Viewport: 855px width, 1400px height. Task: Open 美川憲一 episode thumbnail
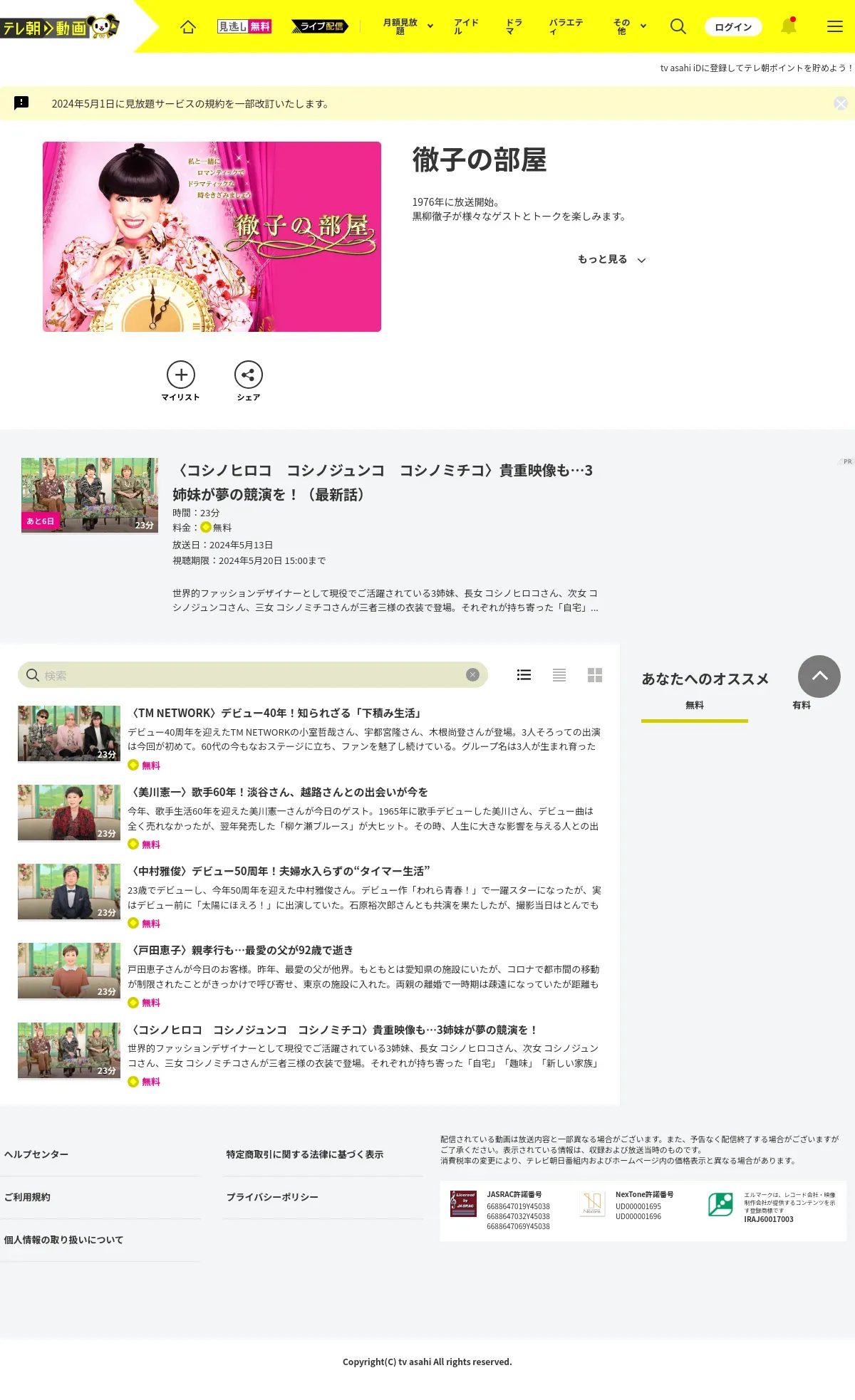69,813
